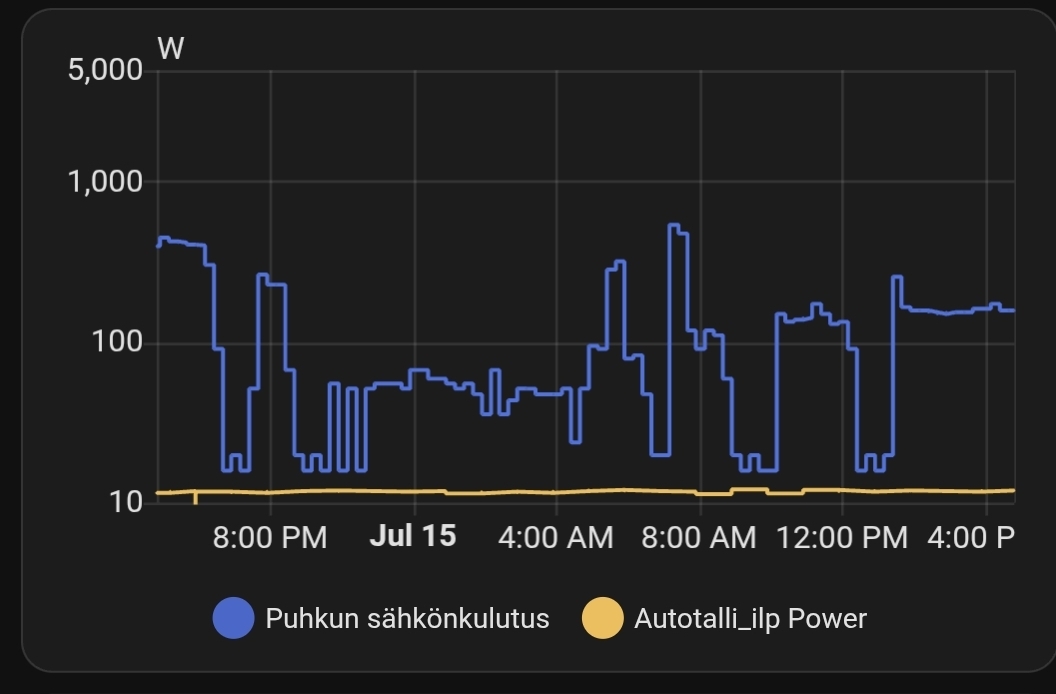Click the 4:00 AM axis label
1056x694 pixels.
point(556,538)
